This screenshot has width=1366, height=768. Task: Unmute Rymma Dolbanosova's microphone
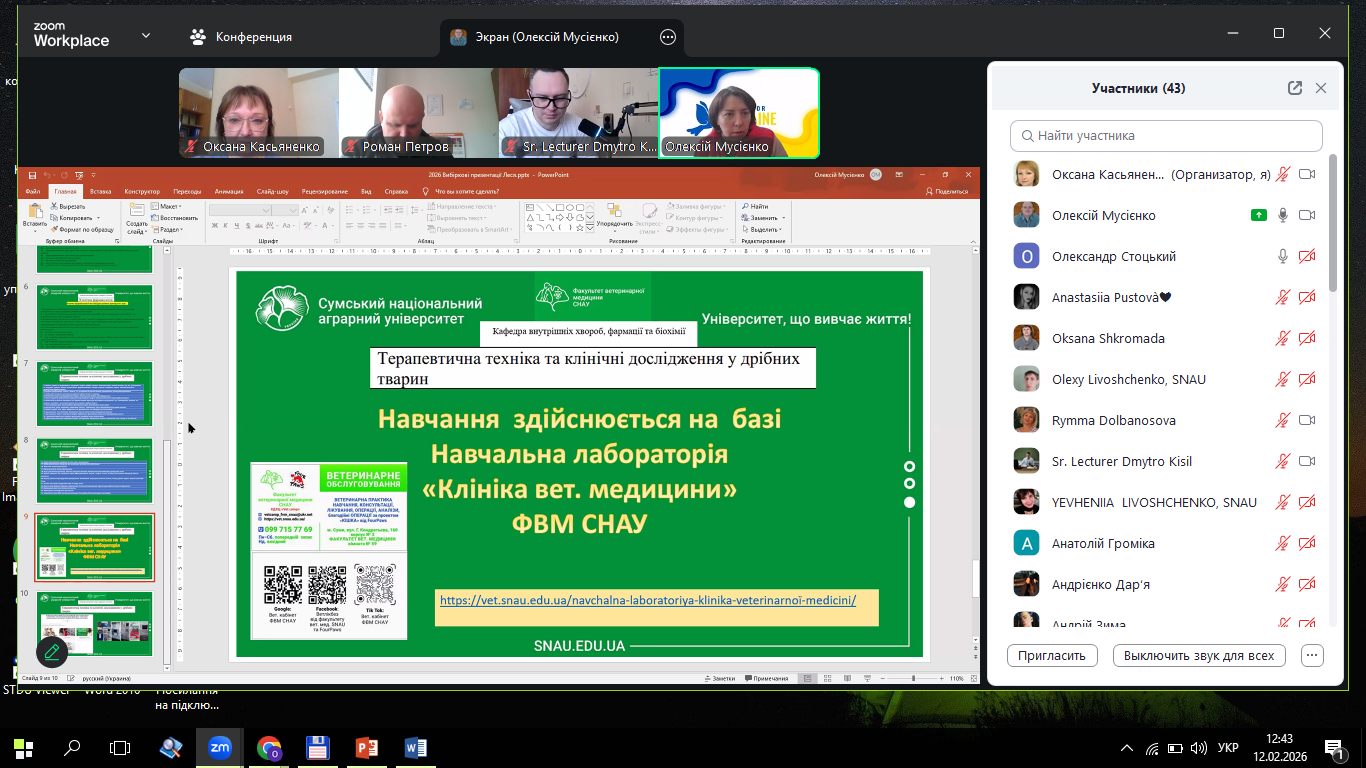coord(1283,420)
